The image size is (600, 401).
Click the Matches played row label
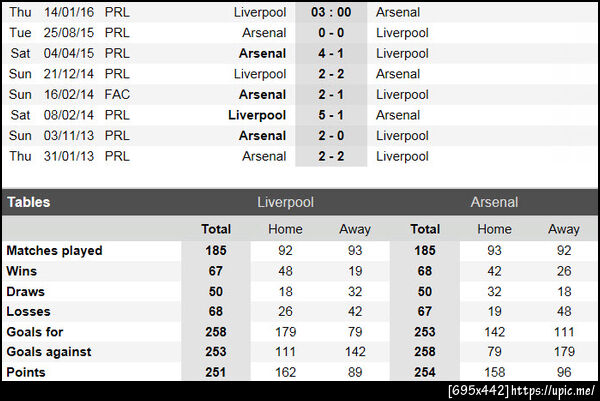(x=54, y=251)
